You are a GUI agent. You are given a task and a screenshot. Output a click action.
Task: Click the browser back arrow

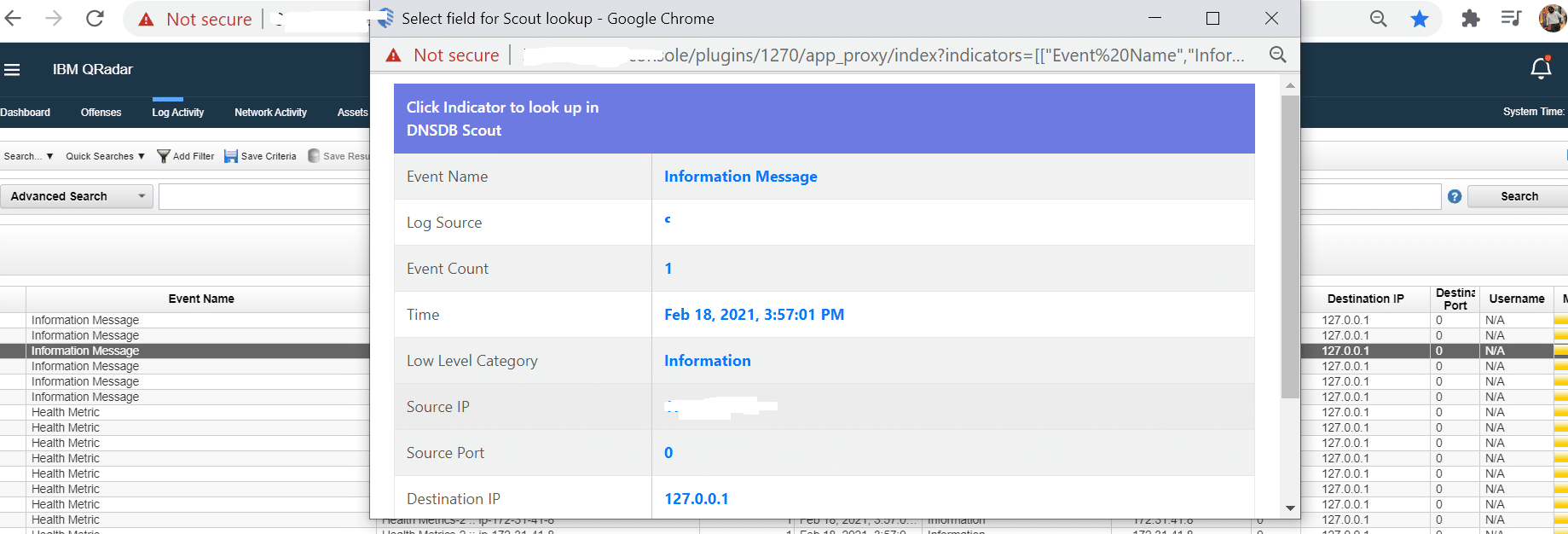click(x=13, y=18)
